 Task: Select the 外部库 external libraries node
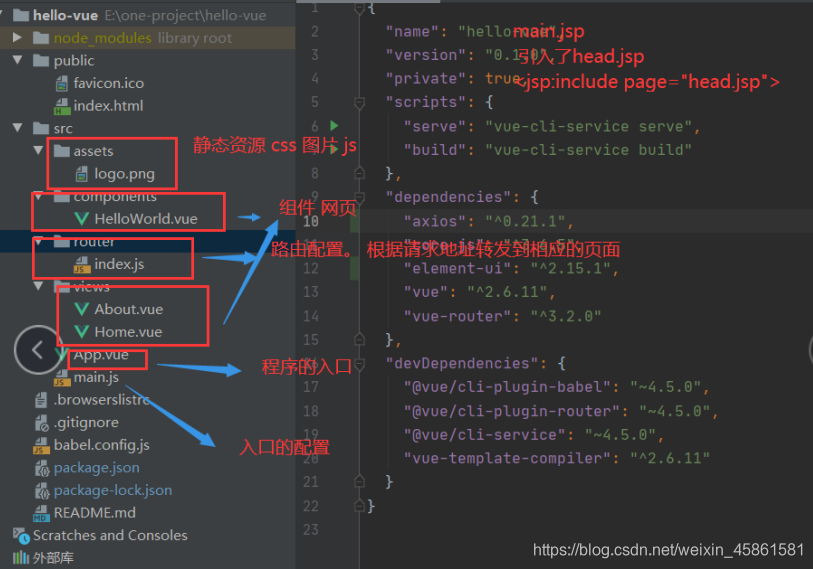(x=53, y=558)
